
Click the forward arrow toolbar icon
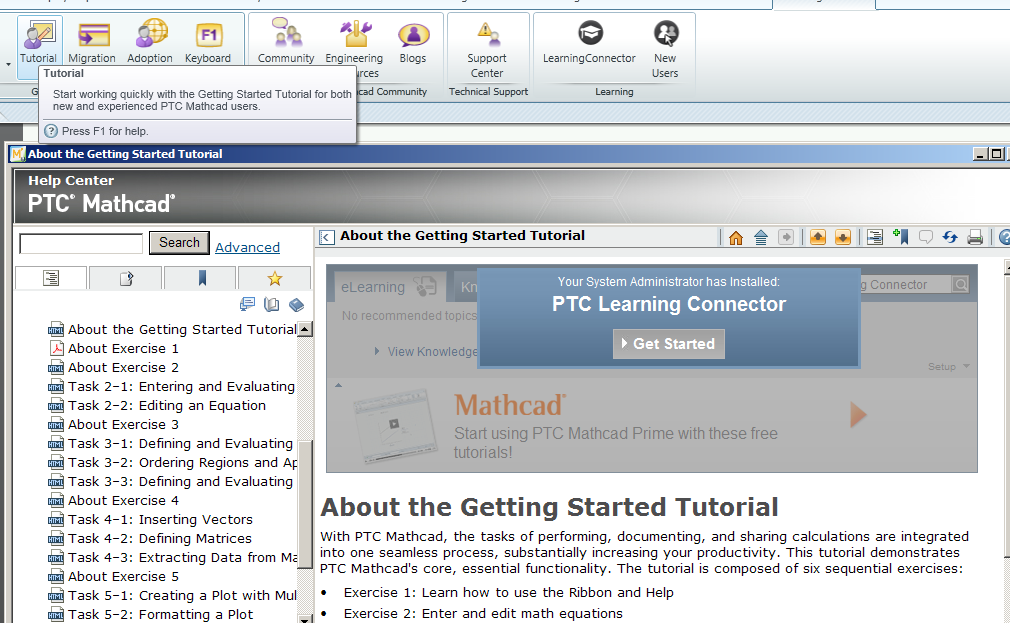(x=786, y=238)
